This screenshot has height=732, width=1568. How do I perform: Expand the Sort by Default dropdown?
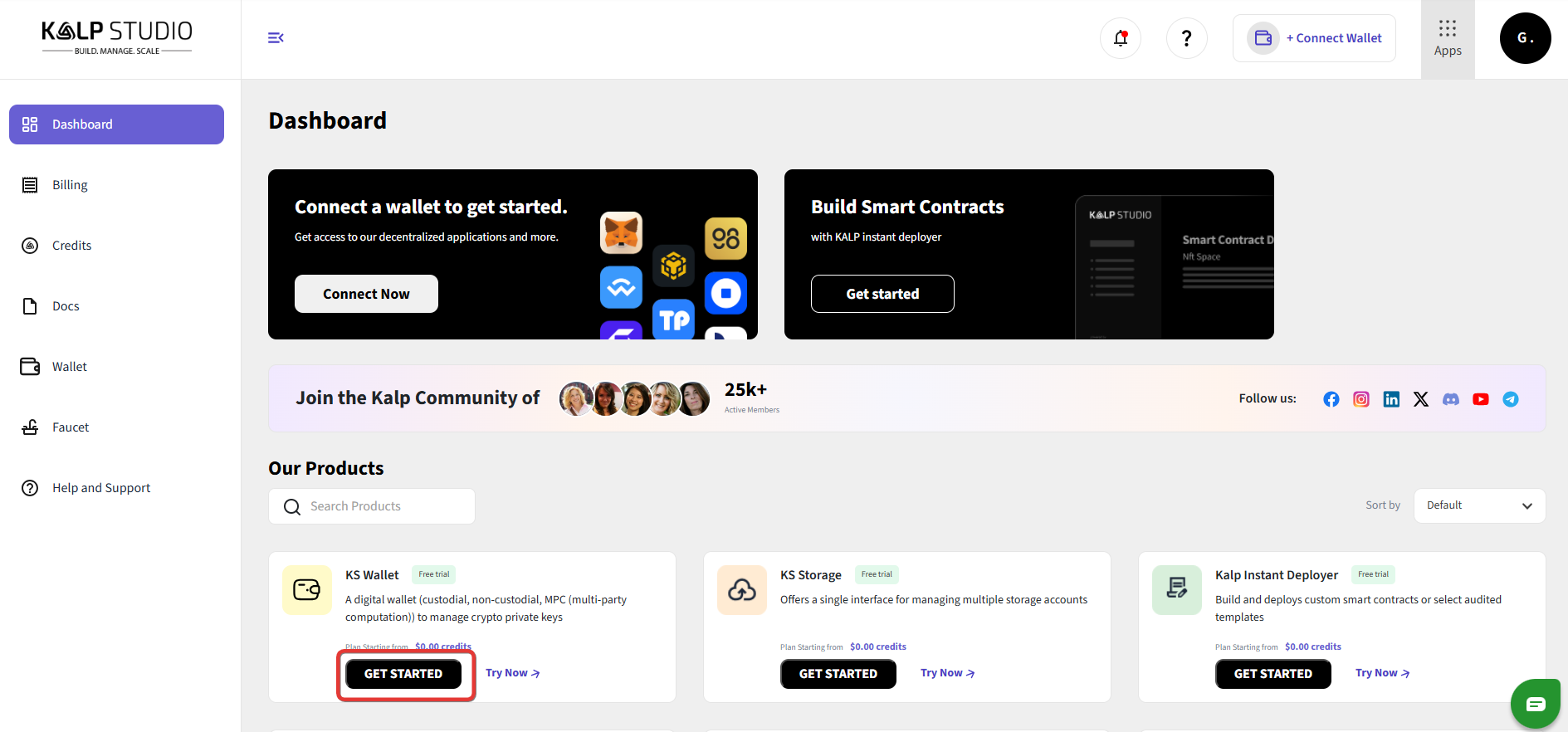[x=1478, y=505]
